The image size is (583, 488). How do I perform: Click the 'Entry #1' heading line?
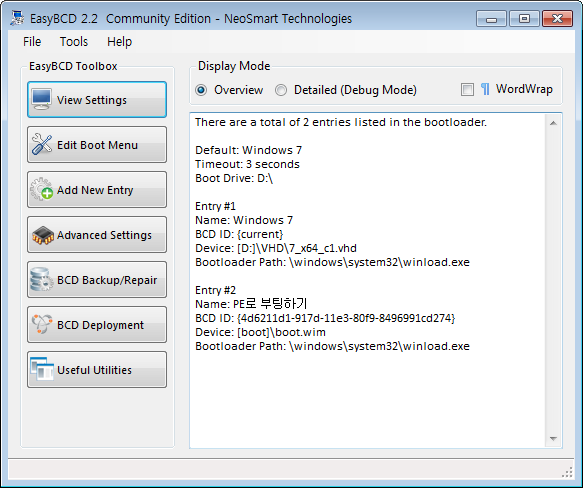(215, 206)
